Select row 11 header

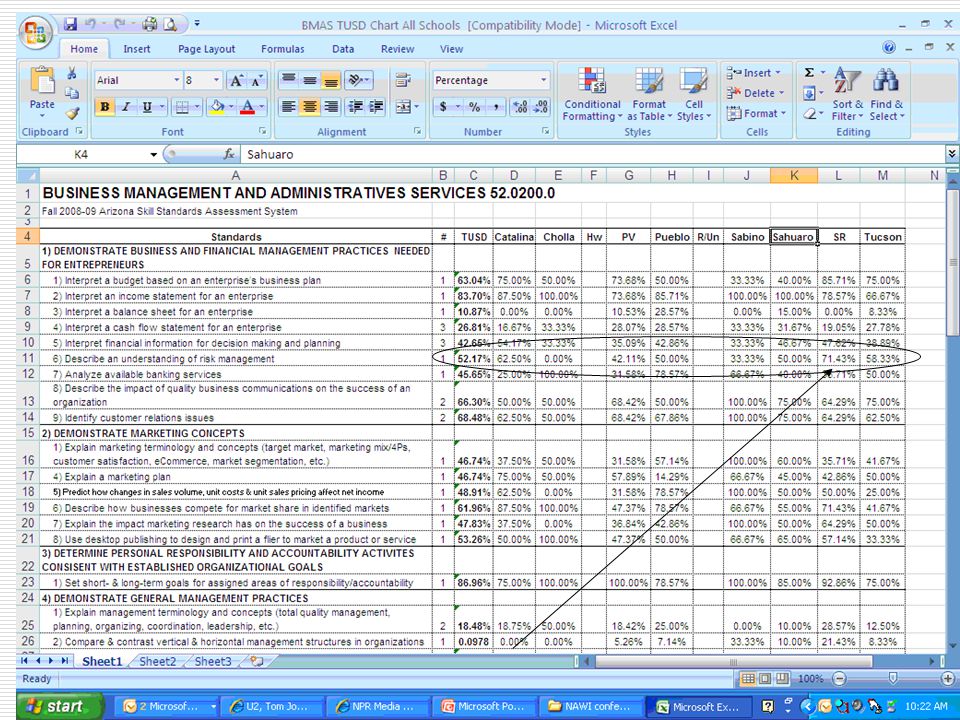28,359
